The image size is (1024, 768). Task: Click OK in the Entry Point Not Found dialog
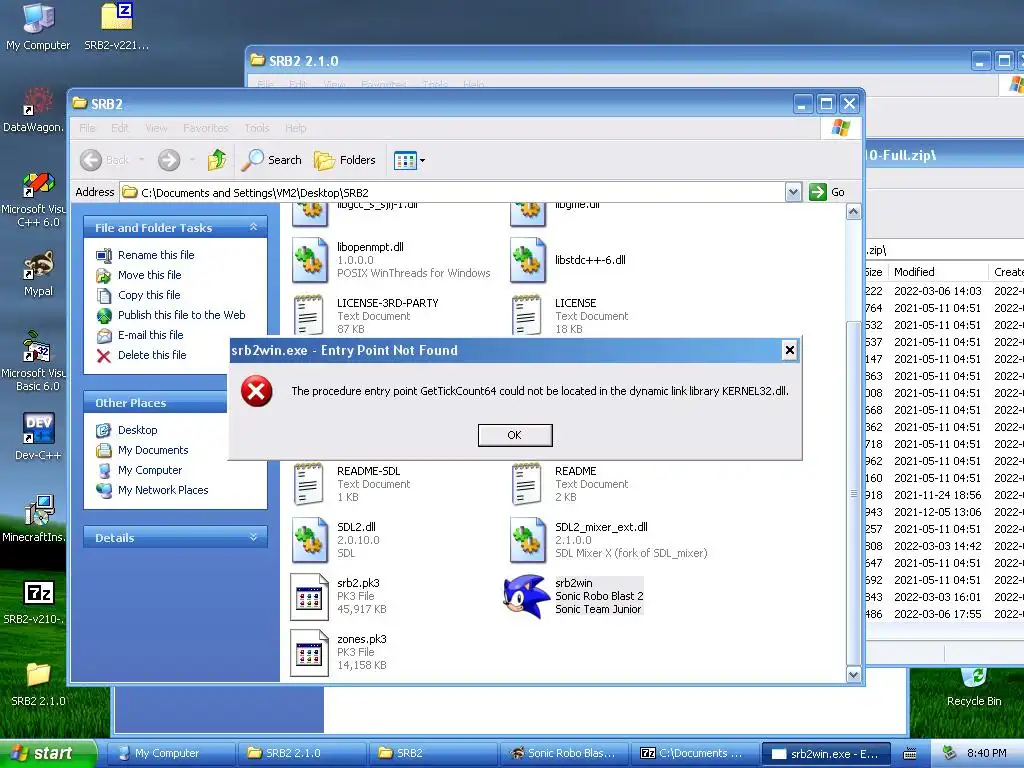click(x=515, y=435)
